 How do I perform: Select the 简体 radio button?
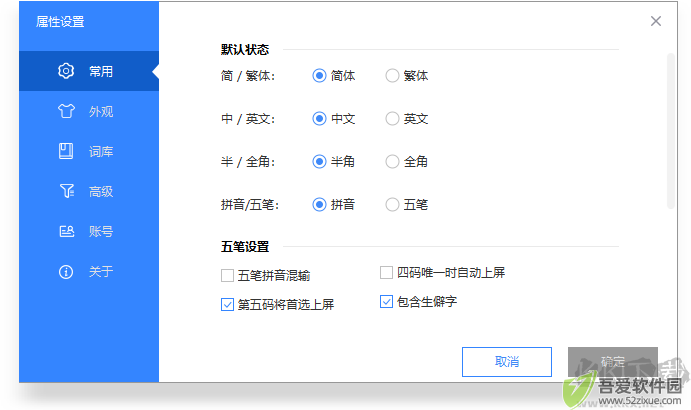319,76
